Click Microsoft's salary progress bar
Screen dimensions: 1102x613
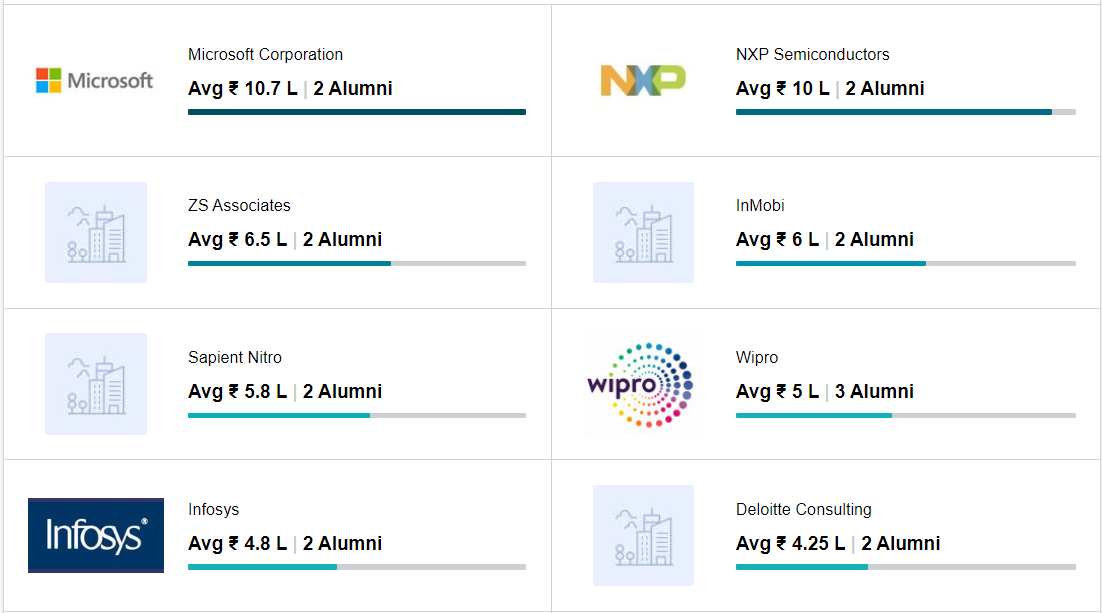tap(356, 112)
